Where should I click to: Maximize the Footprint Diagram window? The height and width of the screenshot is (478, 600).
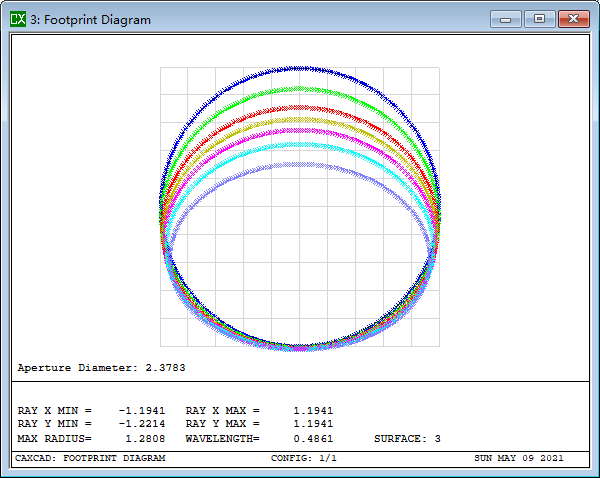click(x=540, y=19)
